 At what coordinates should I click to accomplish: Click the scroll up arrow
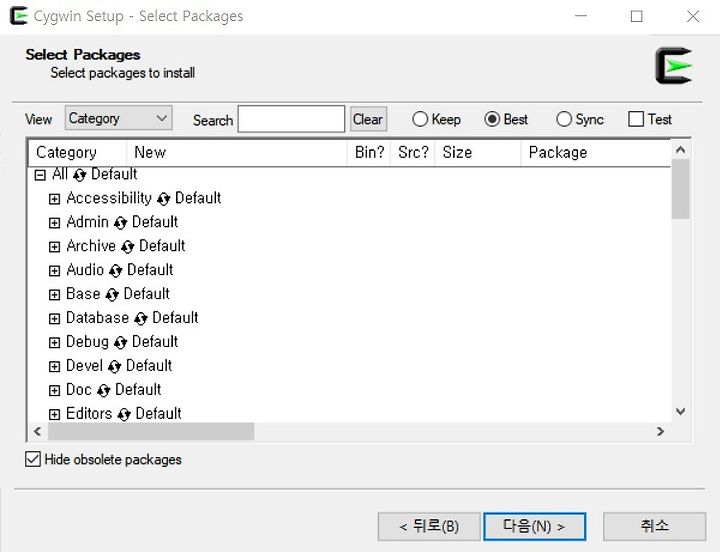coord(681,150)
